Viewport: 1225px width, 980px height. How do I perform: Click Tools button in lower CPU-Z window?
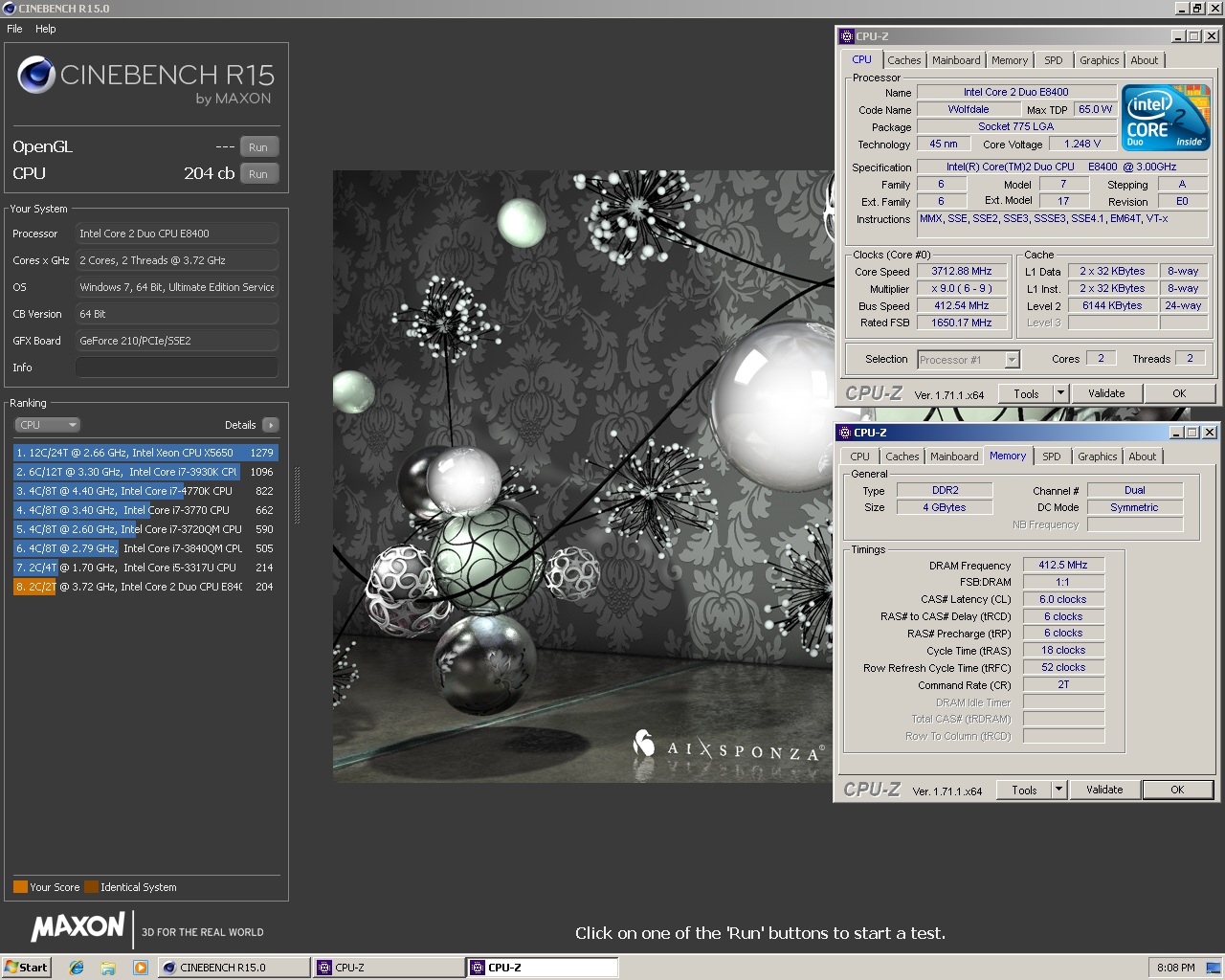click(x=1024, y=790)
